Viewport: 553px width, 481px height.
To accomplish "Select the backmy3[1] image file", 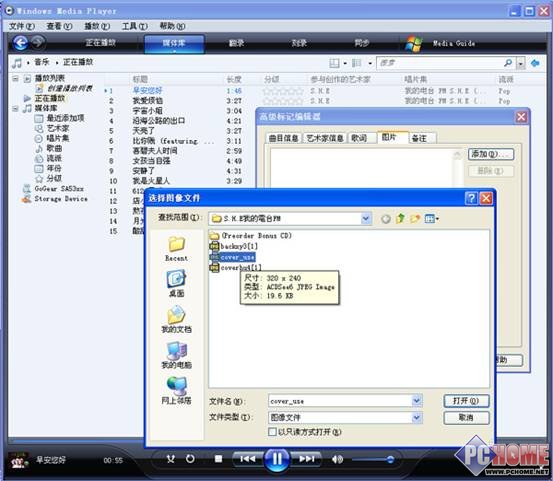I will click(x=234, y=246).
